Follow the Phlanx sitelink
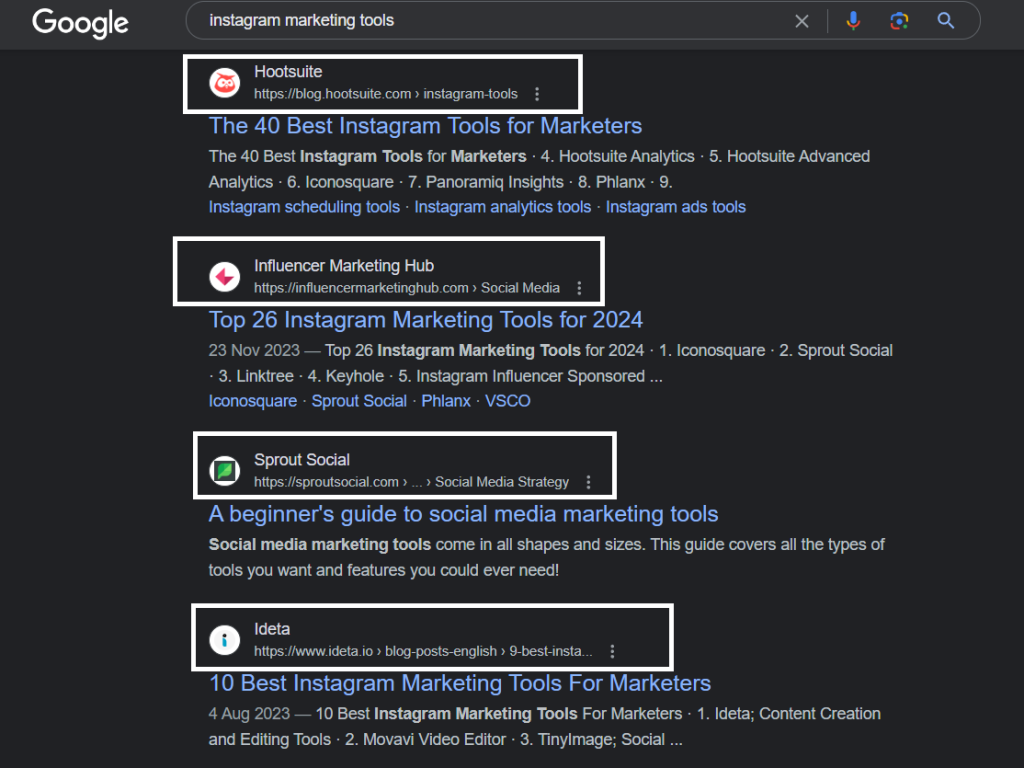Screen dimensions: 1024x768 [x=446, y=401]
